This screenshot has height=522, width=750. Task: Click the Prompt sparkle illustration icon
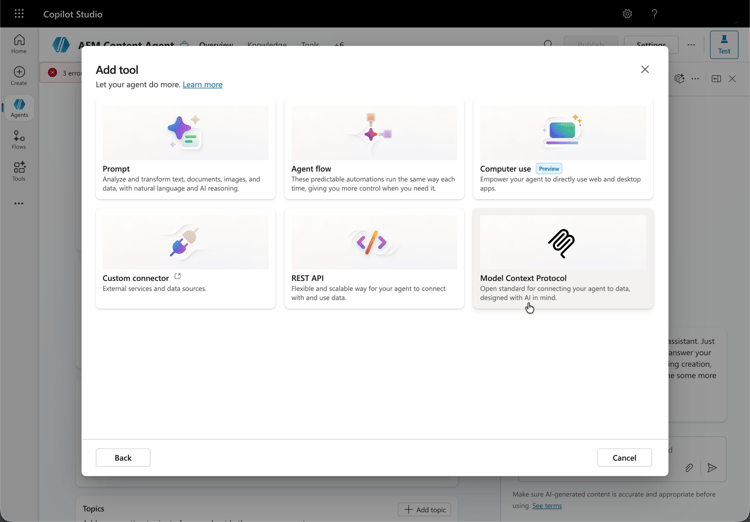[185, 132]
